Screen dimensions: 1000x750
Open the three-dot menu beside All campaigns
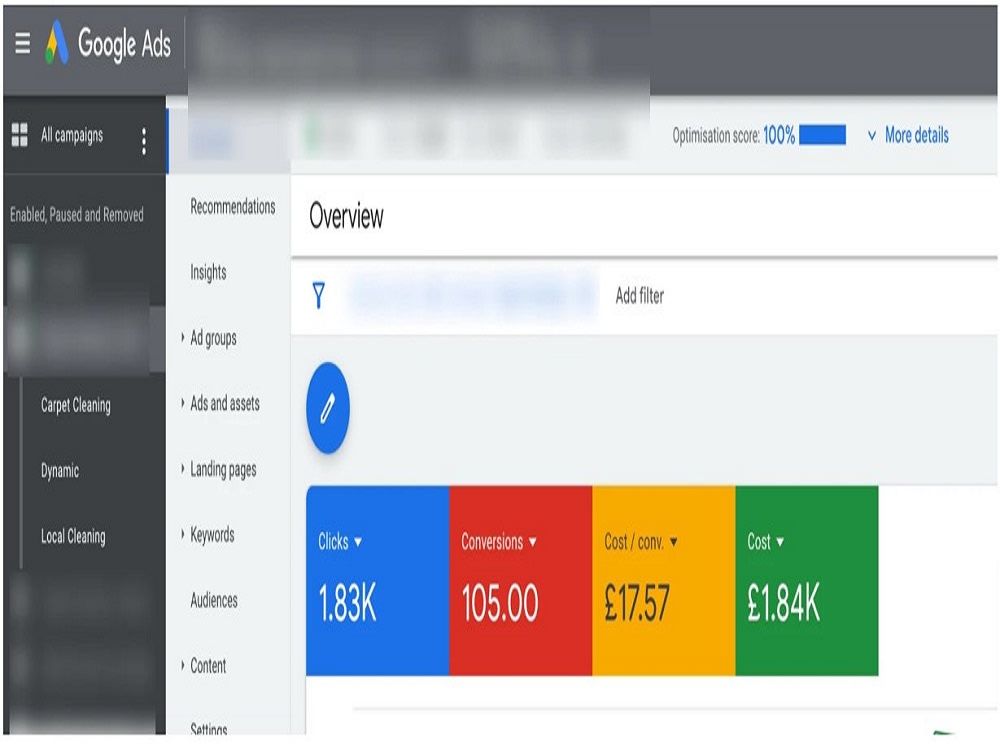click(144, 141)
